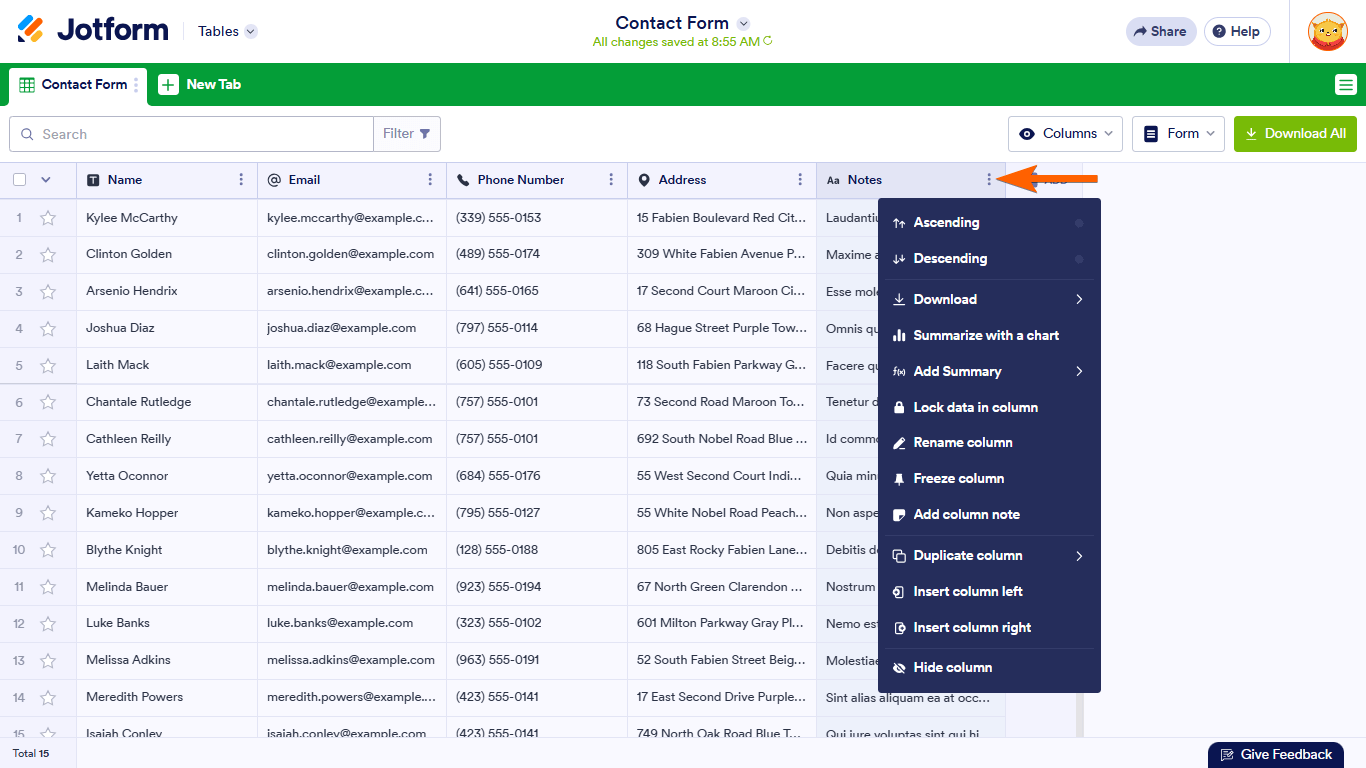Screen dimensions: 1366x768
Task: Click the Name column header
Action: 167,180
